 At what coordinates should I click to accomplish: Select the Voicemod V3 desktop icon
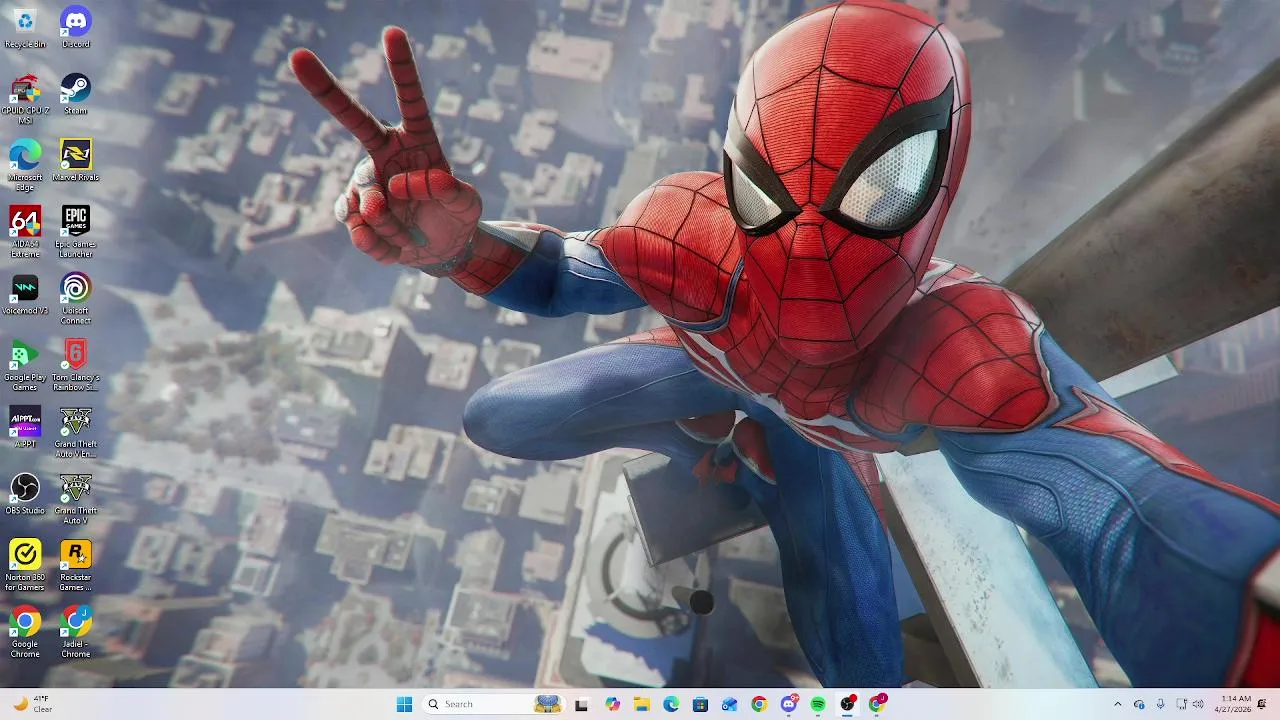(x=25, y=295)
